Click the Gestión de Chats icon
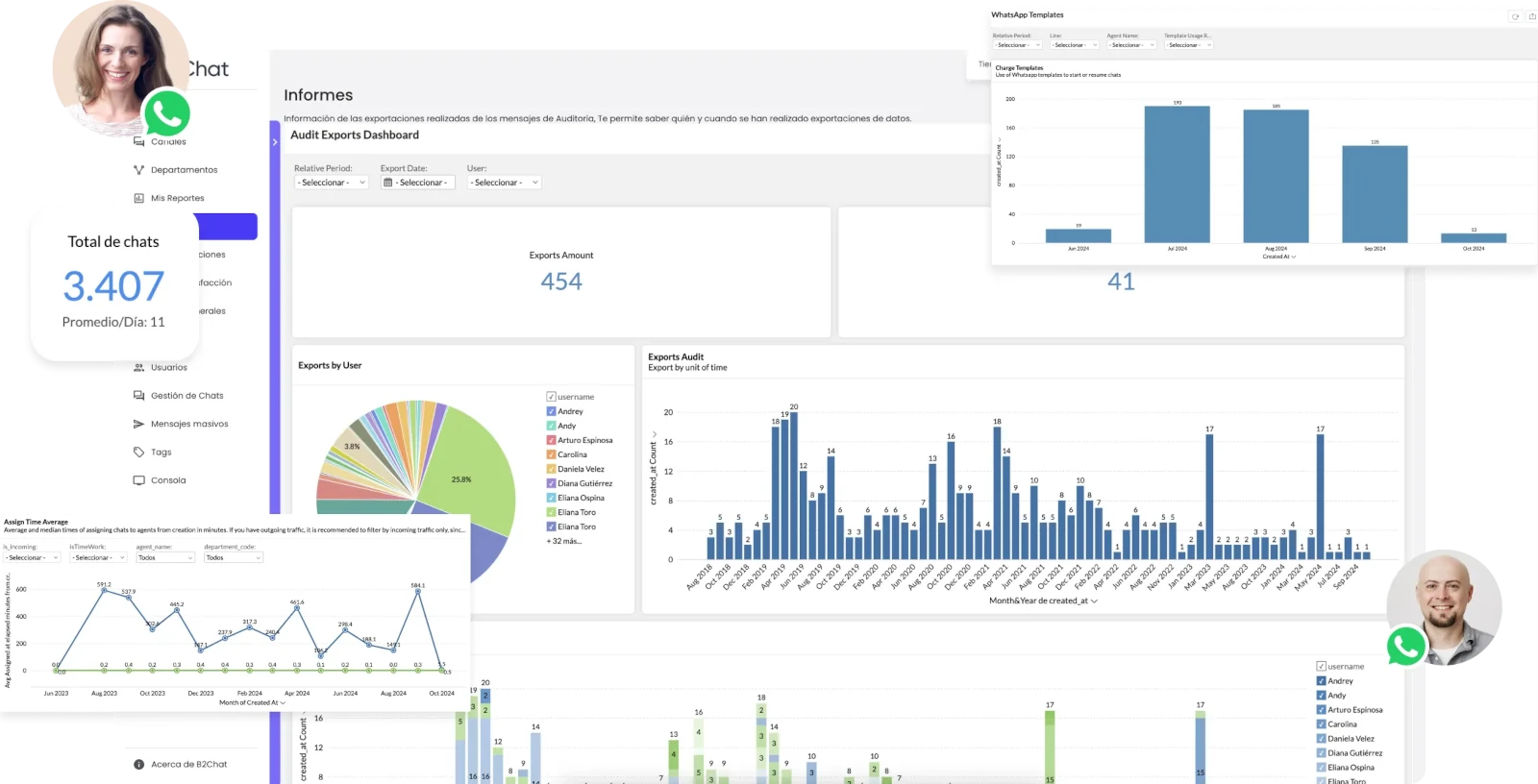Viewport: 1538px width, 784px height. click(x=138, y=395)
